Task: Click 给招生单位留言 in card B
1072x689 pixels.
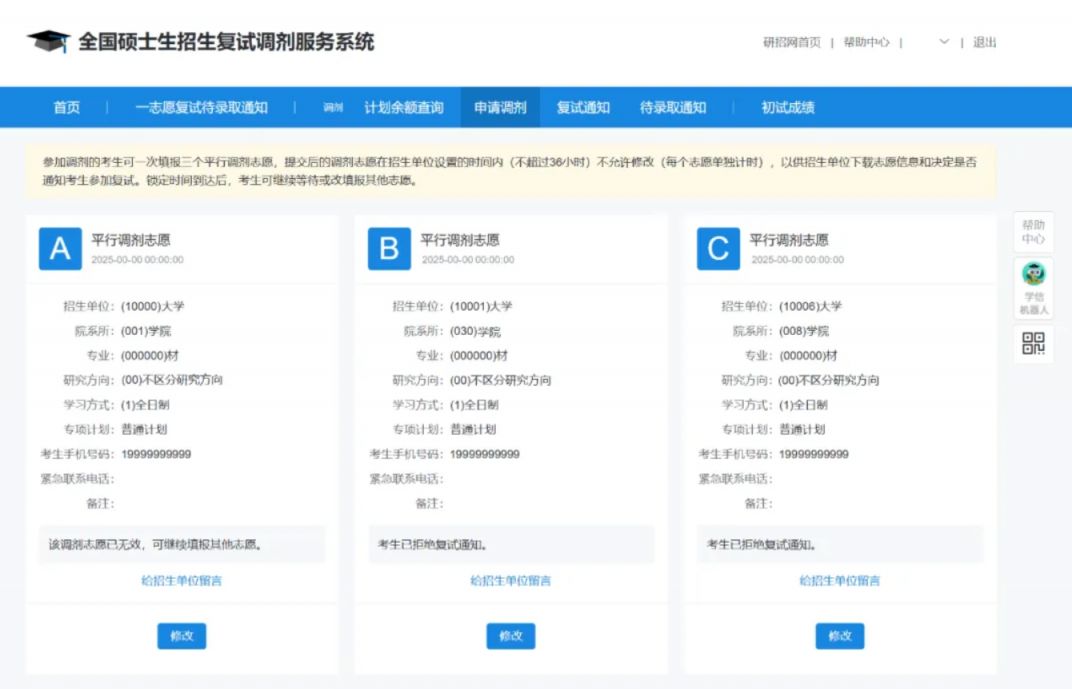Action: pyautogui.click(x=510, y=580)
